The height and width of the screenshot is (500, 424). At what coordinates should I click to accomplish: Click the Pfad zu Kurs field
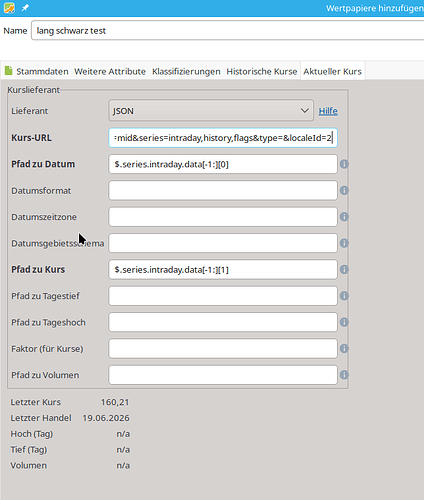point(223,269)
